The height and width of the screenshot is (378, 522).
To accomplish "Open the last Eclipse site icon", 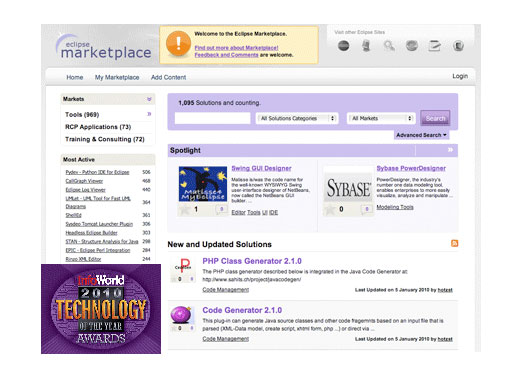I will point(458,46).
